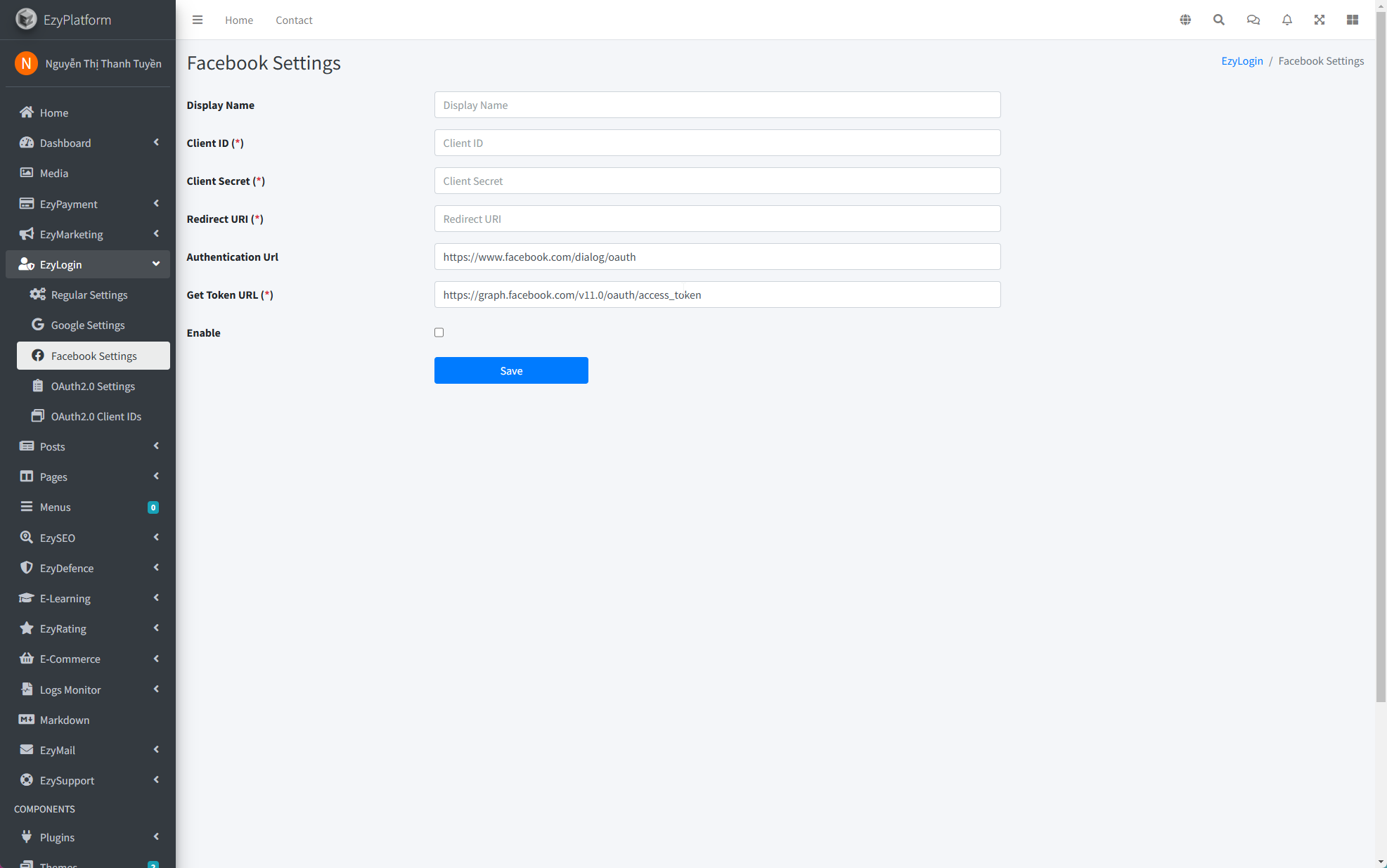
Task: Open the notifications bell icon
Action: (x=1286, y=20)
